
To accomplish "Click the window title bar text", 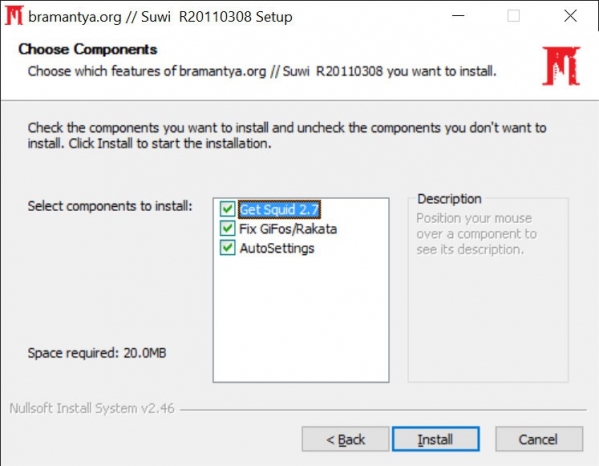I will tap(160, 17).
